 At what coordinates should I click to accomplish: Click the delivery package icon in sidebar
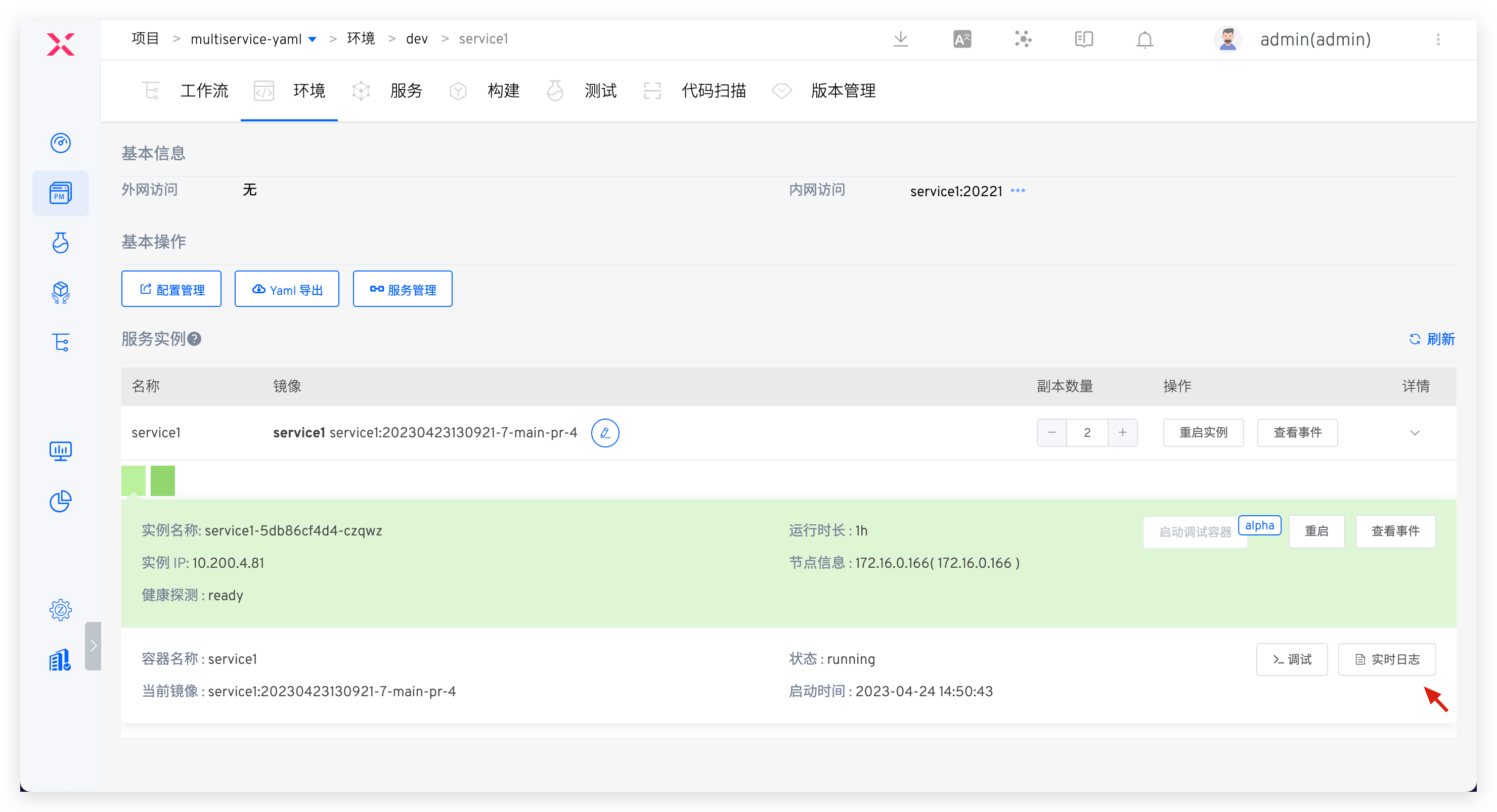[61, 293]
